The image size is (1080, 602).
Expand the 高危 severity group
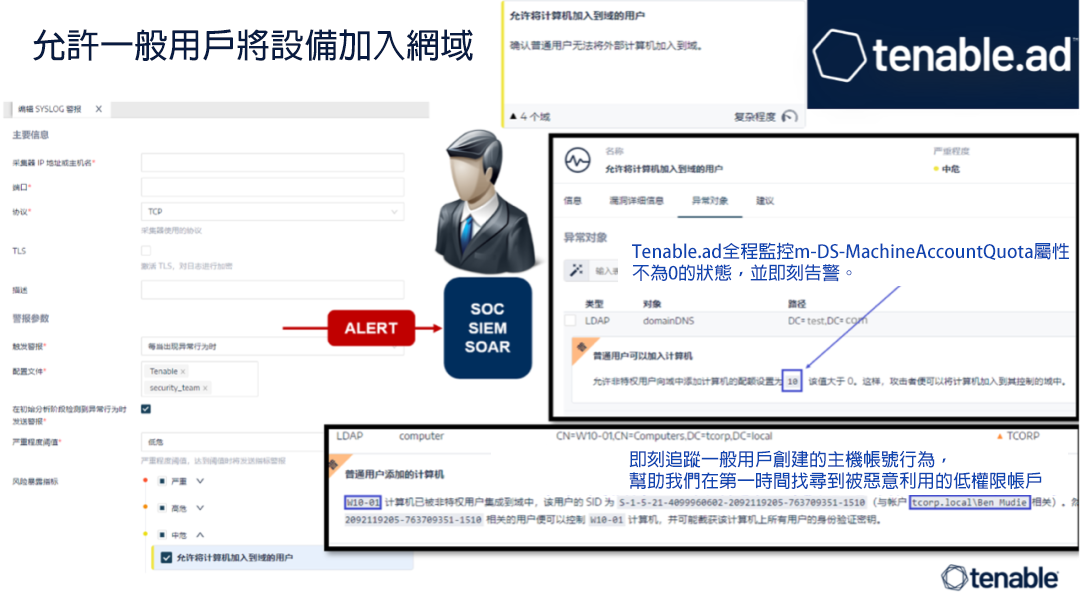200,508
